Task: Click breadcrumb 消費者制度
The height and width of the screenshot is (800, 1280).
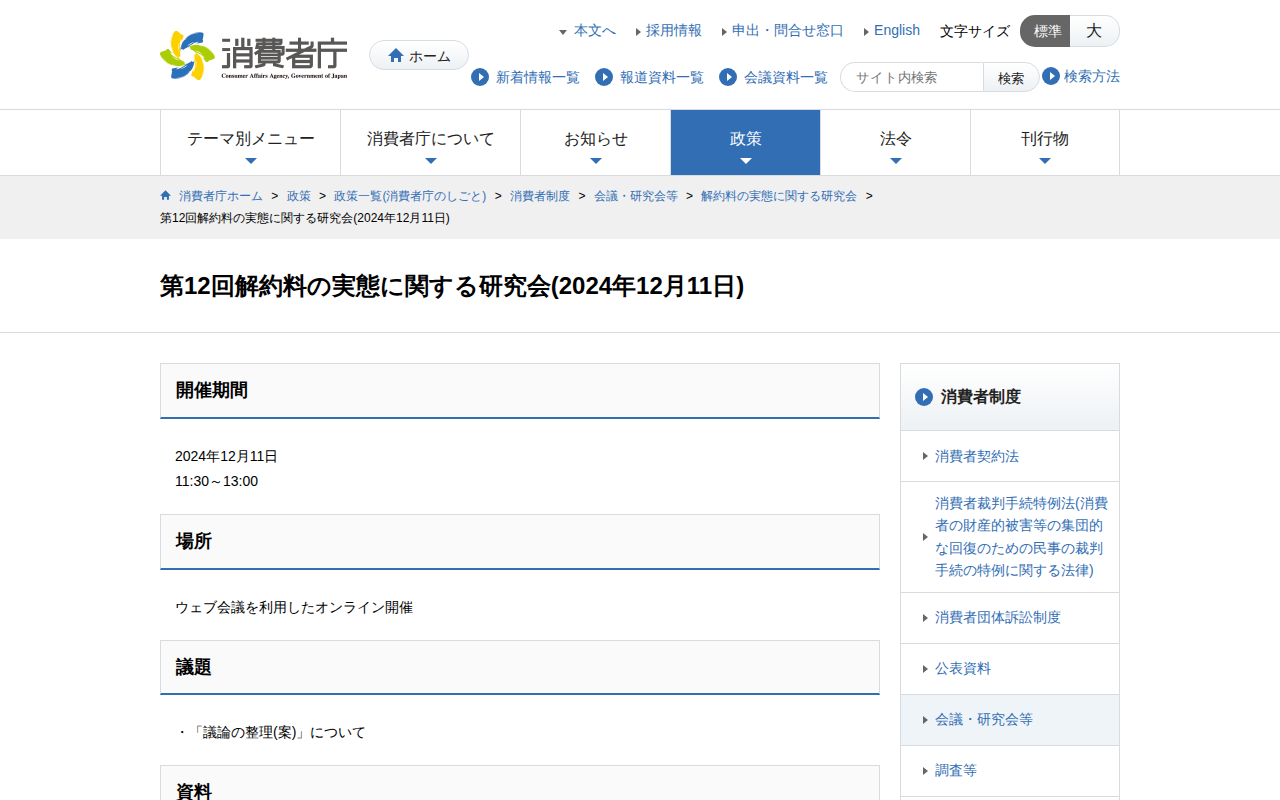Action: (540, 196)
